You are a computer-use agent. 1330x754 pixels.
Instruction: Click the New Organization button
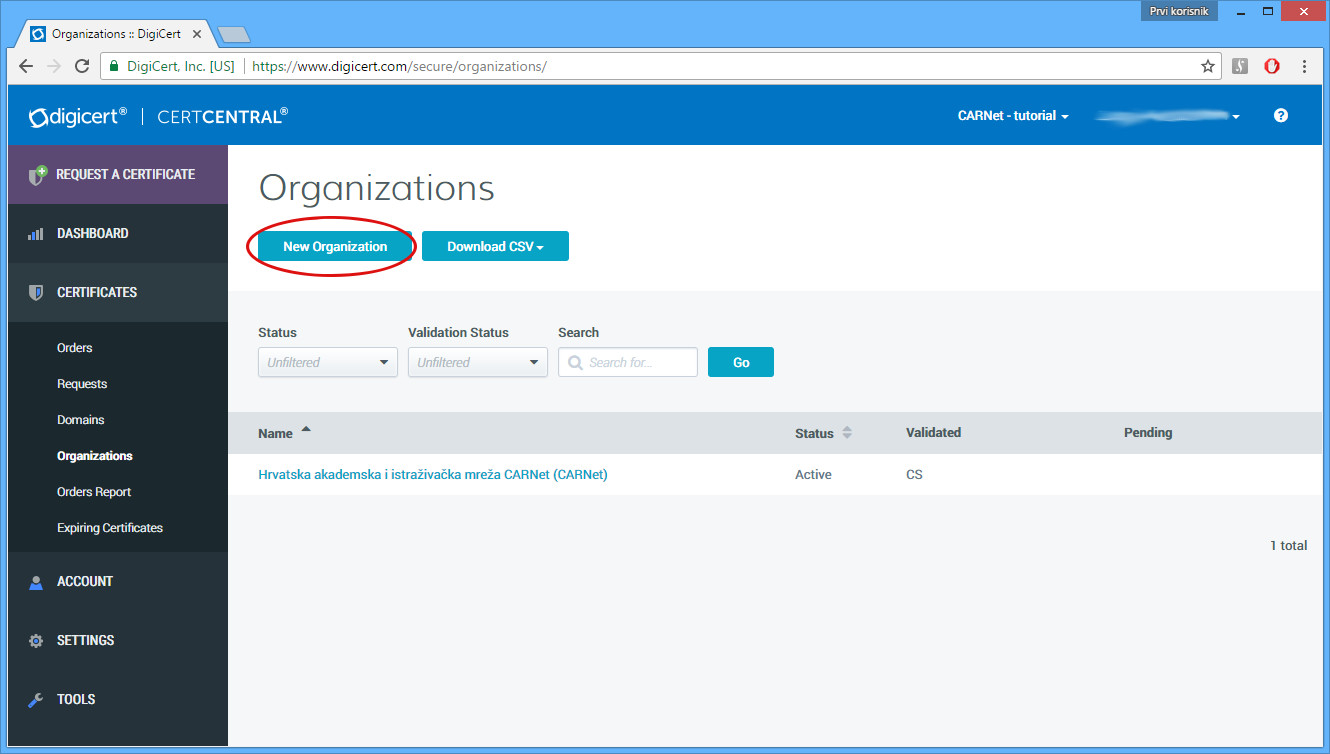click(x=335, y=246)
